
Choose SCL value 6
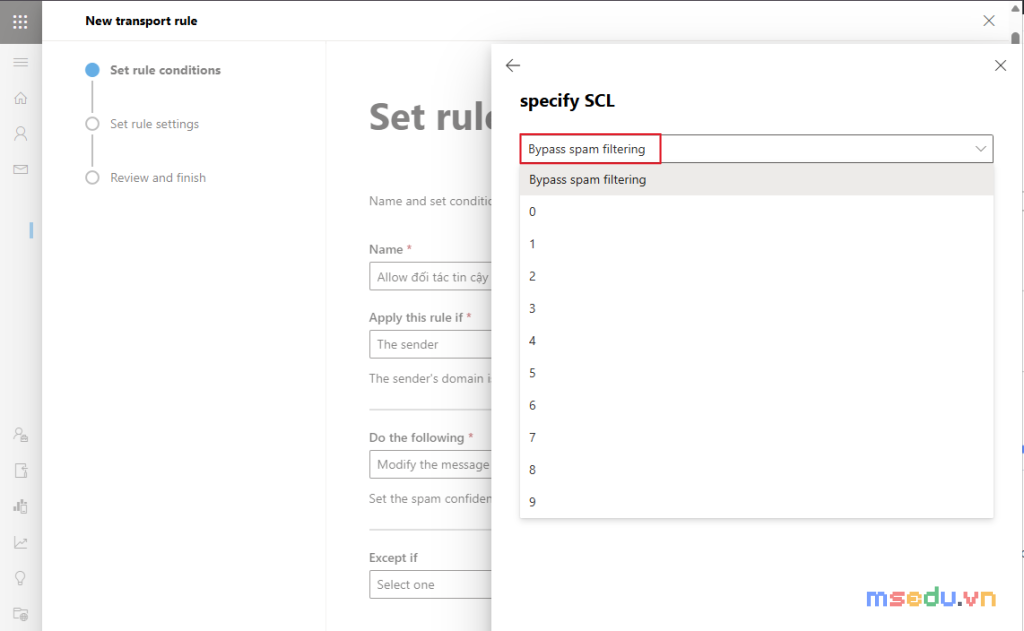click(756, 406)
